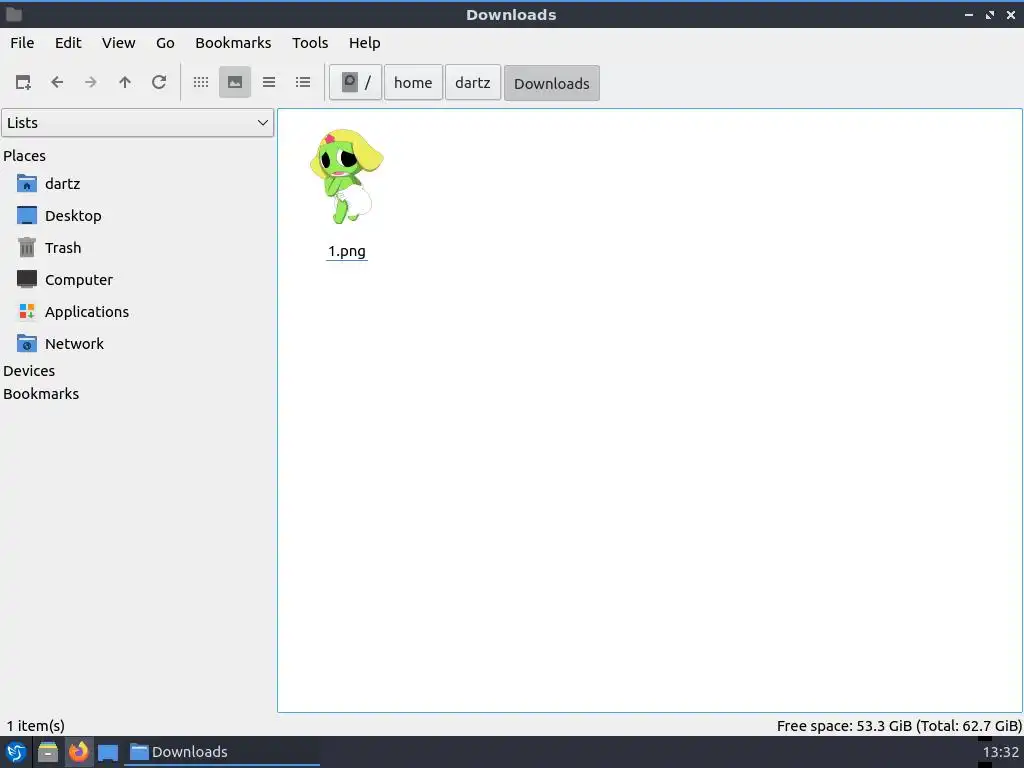This screenshot has height=768, width=1024.
Task: Open the Lubuntu start menu
Action: click(16, 752)
